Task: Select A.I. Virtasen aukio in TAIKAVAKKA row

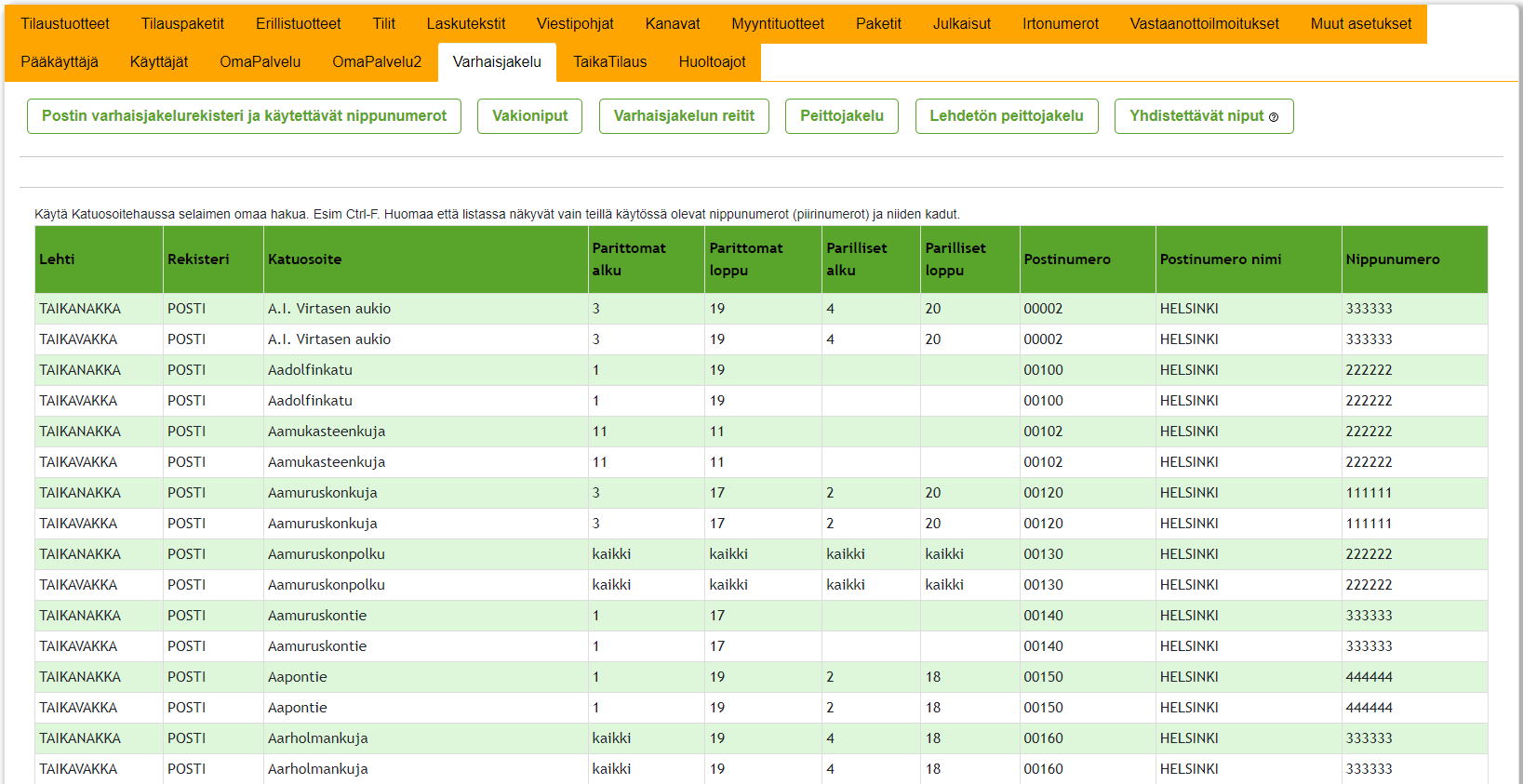Action: pyautogui.click(x=329, y=339)
